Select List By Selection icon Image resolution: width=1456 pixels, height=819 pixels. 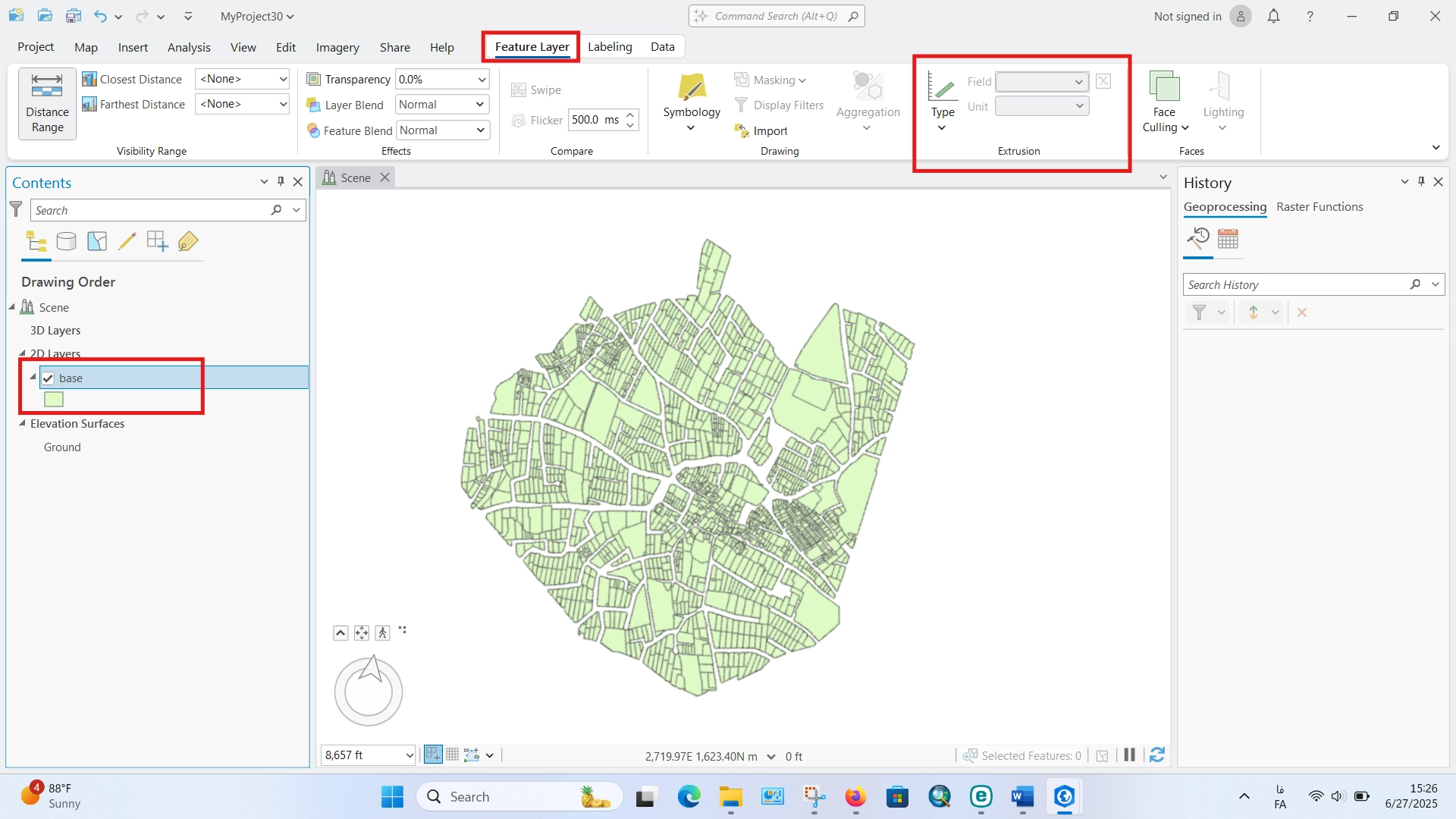click(97, 242)
